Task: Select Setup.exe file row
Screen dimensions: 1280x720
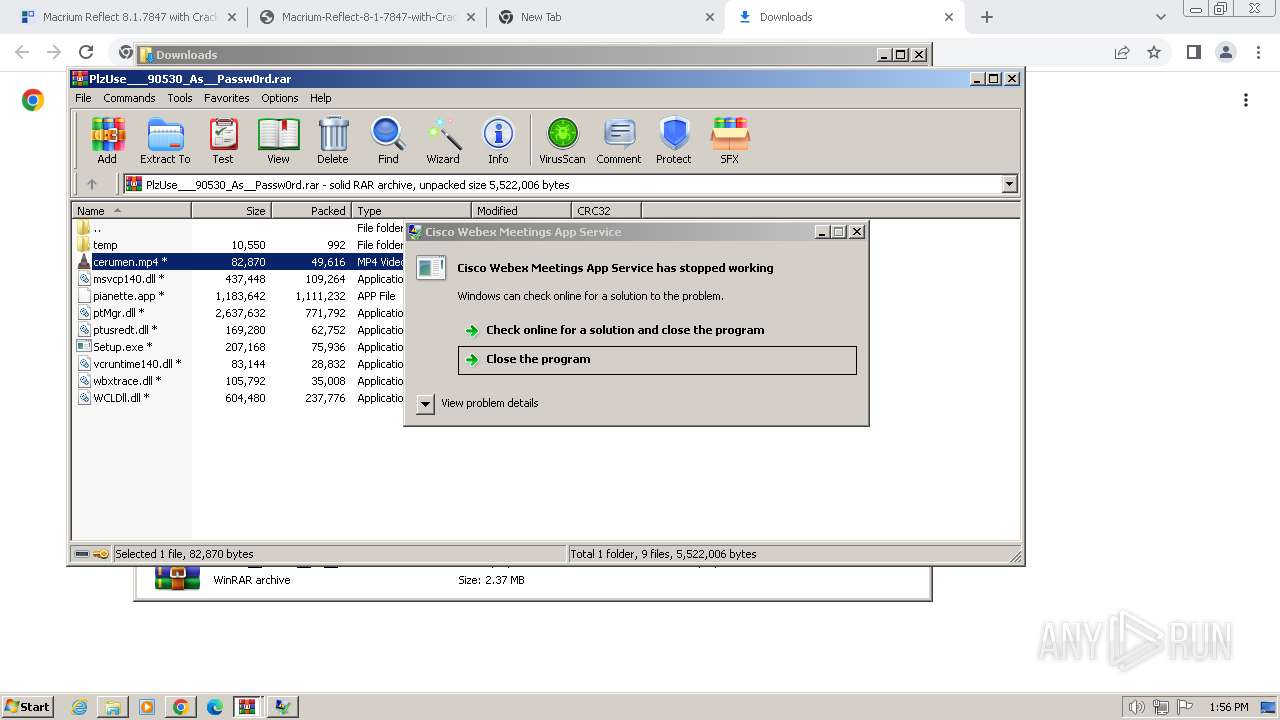Action: (x=238, y=347)
